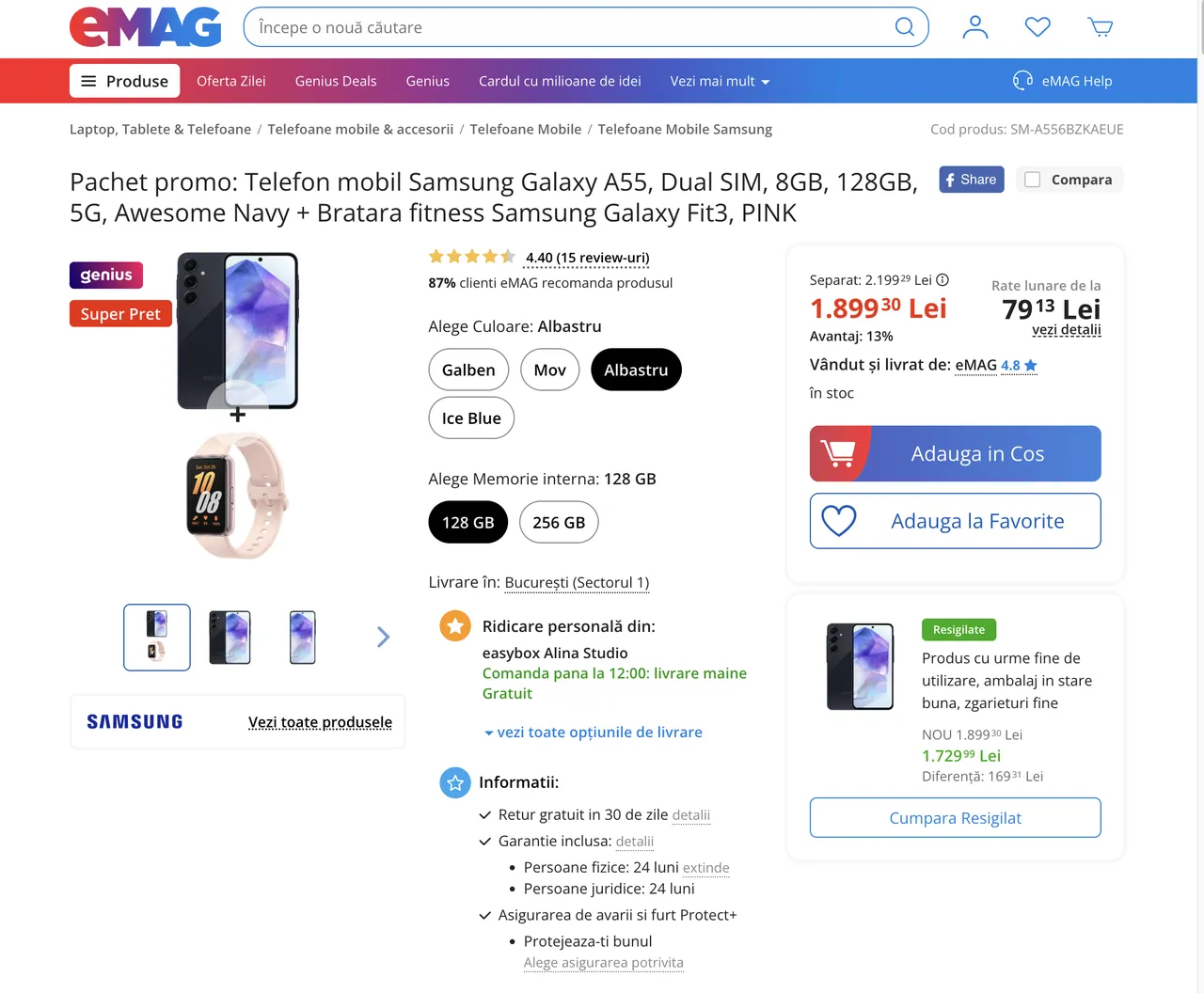Screen dimensions: 1204x993
Task: Select the Galben color option
Action: (468, 370)
